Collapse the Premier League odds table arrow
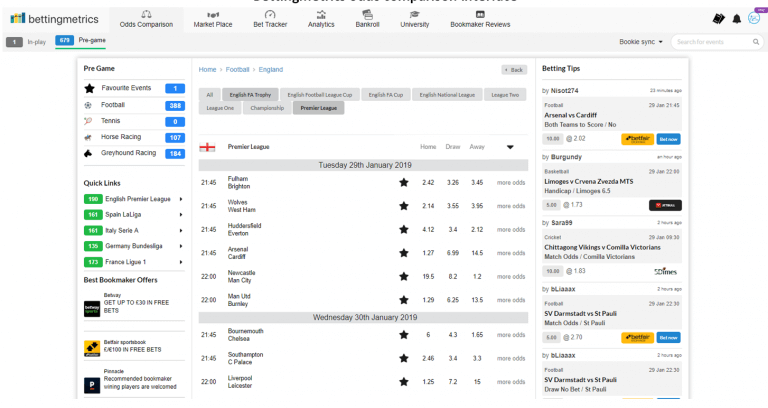The height and width of the screenshot is (408, 768). pyautogui.click(x=510, y=147)
